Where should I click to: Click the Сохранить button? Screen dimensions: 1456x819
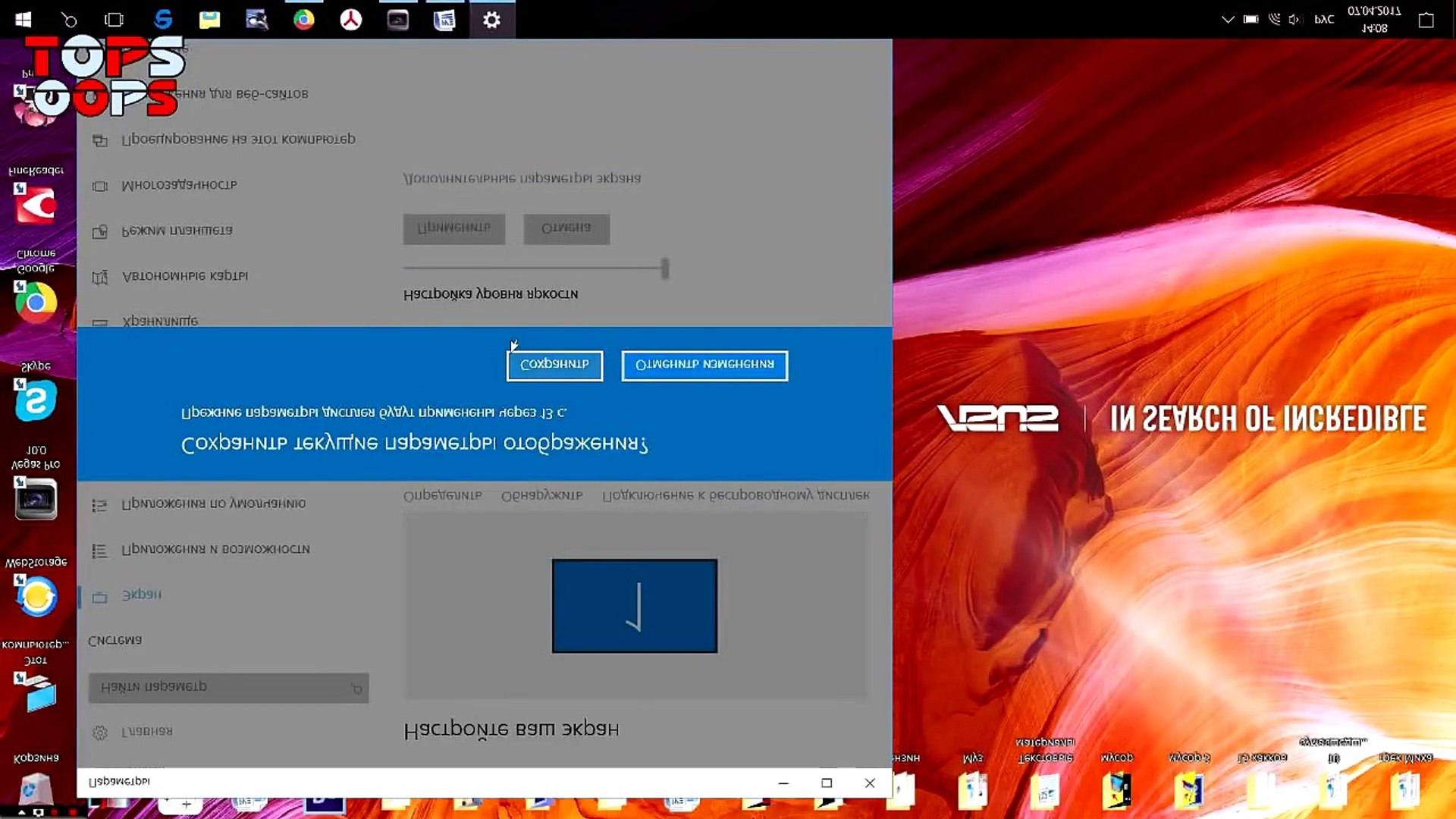pyautogui.click(x=554, y=365)
